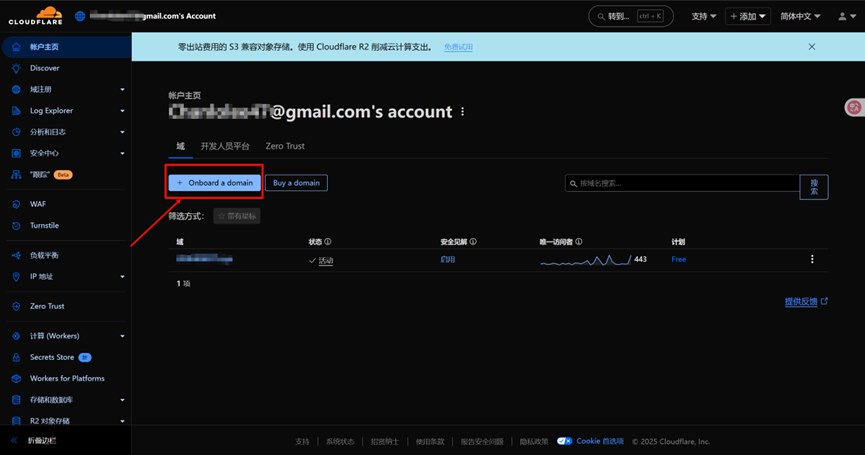Screen dimensions: 865x455
Task: Click the 负载平衡 sidebar icon
Action: 16,255
